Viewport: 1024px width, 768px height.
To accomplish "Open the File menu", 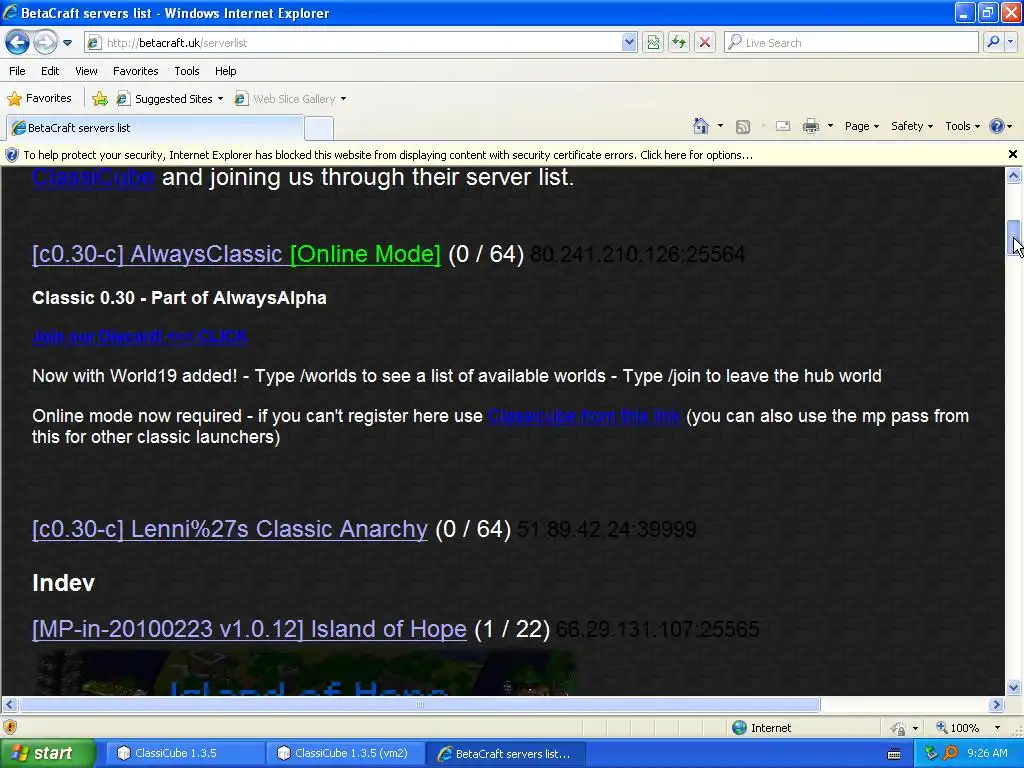I will tap(18, 71).
